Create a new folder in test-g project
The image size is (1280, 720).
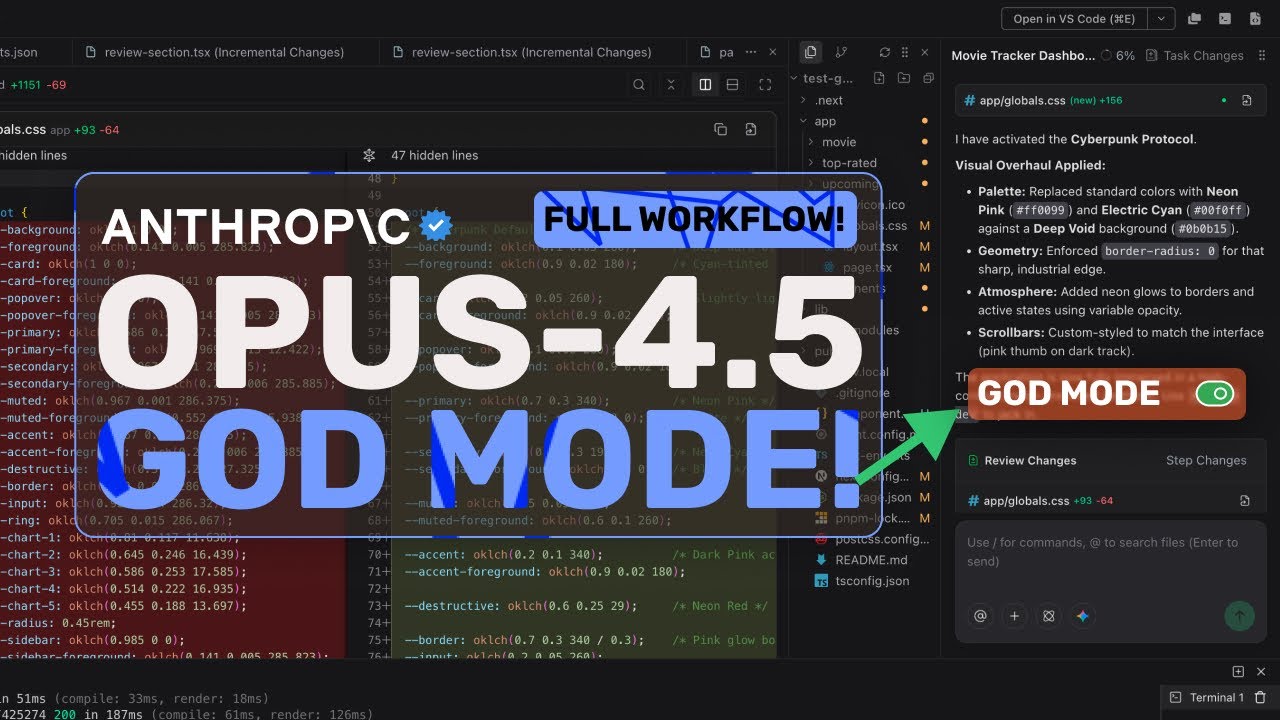click(904, 78)
